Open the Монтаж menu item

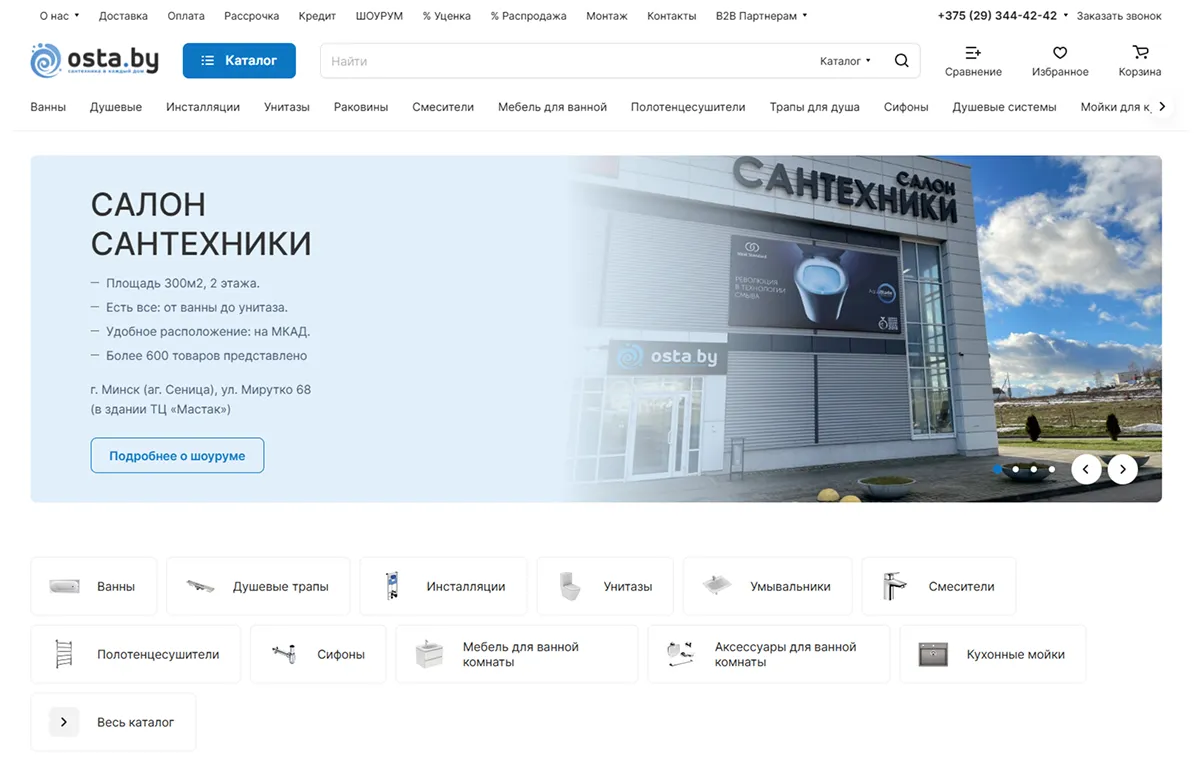point(607,16)
